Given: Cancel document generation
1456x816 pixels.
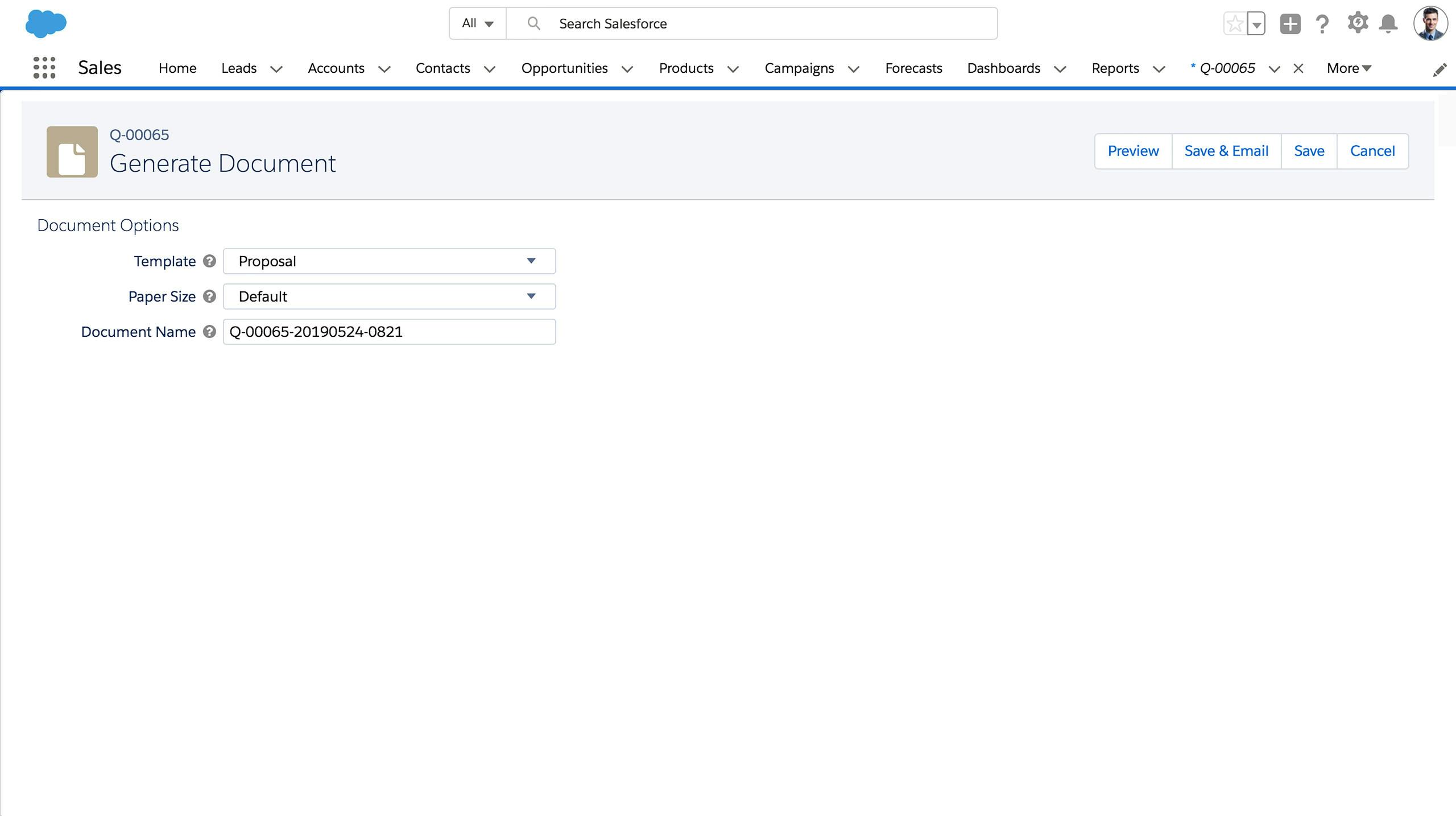Looking at the screenshot, I should click(1373, 151).
